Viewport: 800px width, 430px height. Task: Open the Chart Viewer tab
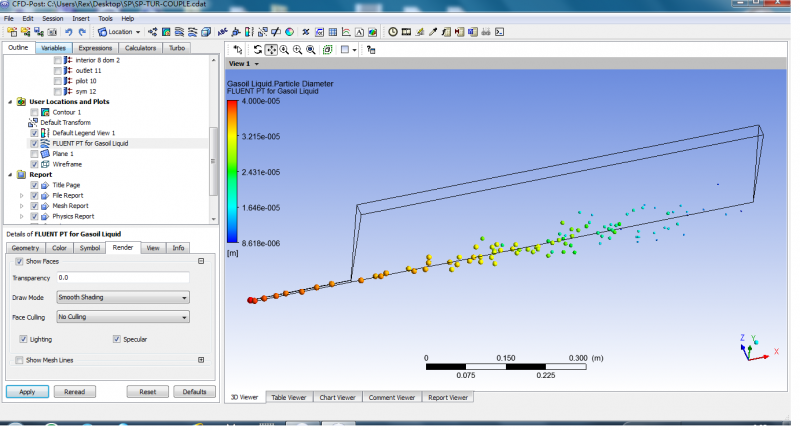[336, 397]
